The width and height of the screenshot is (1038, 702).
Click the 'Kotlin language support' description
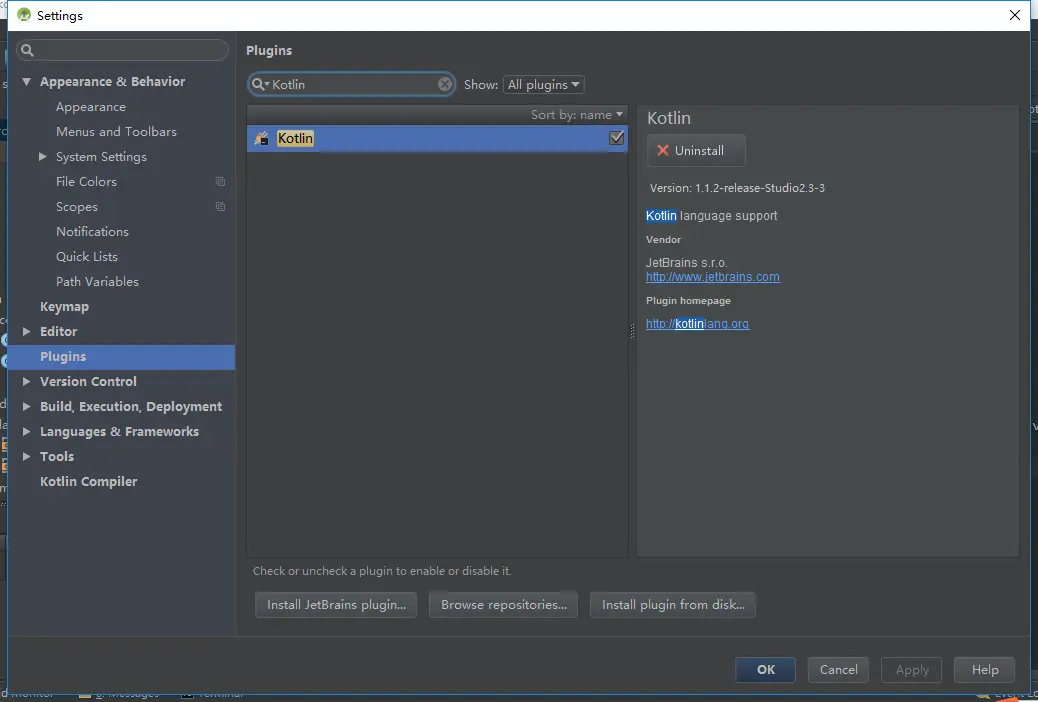tap(711, 216)
